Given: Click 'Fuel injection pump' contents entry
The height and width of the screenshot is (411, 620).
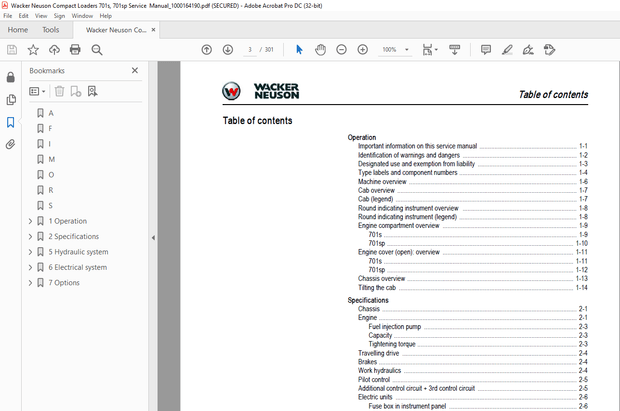Looking at the screenshot, I should tap(395, 327).
